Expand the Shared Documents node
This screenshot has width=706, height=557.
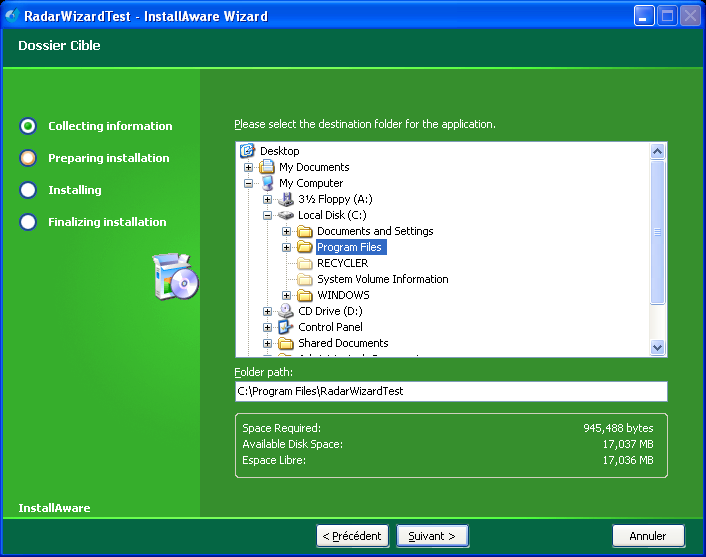[x=267, y=344]
